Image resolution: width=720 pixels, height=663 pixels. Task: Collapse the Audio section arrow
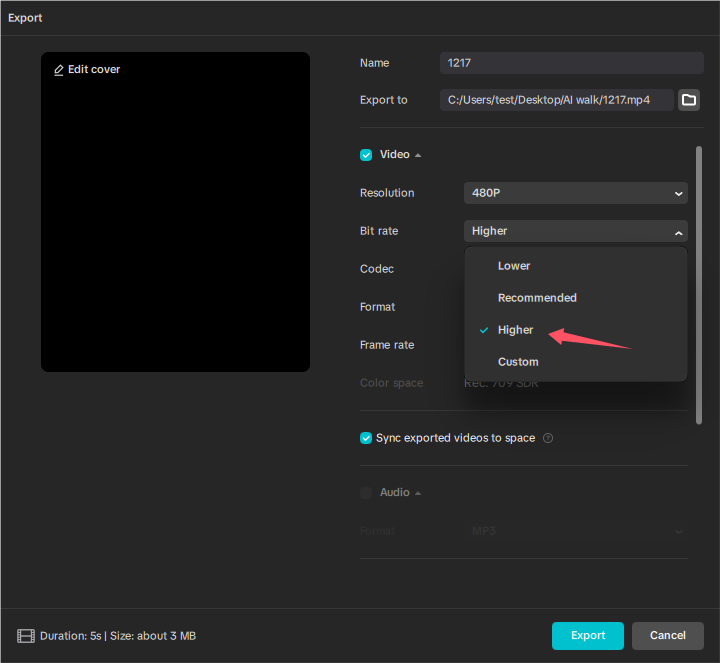pyautogui.click(x=418, y=493)
